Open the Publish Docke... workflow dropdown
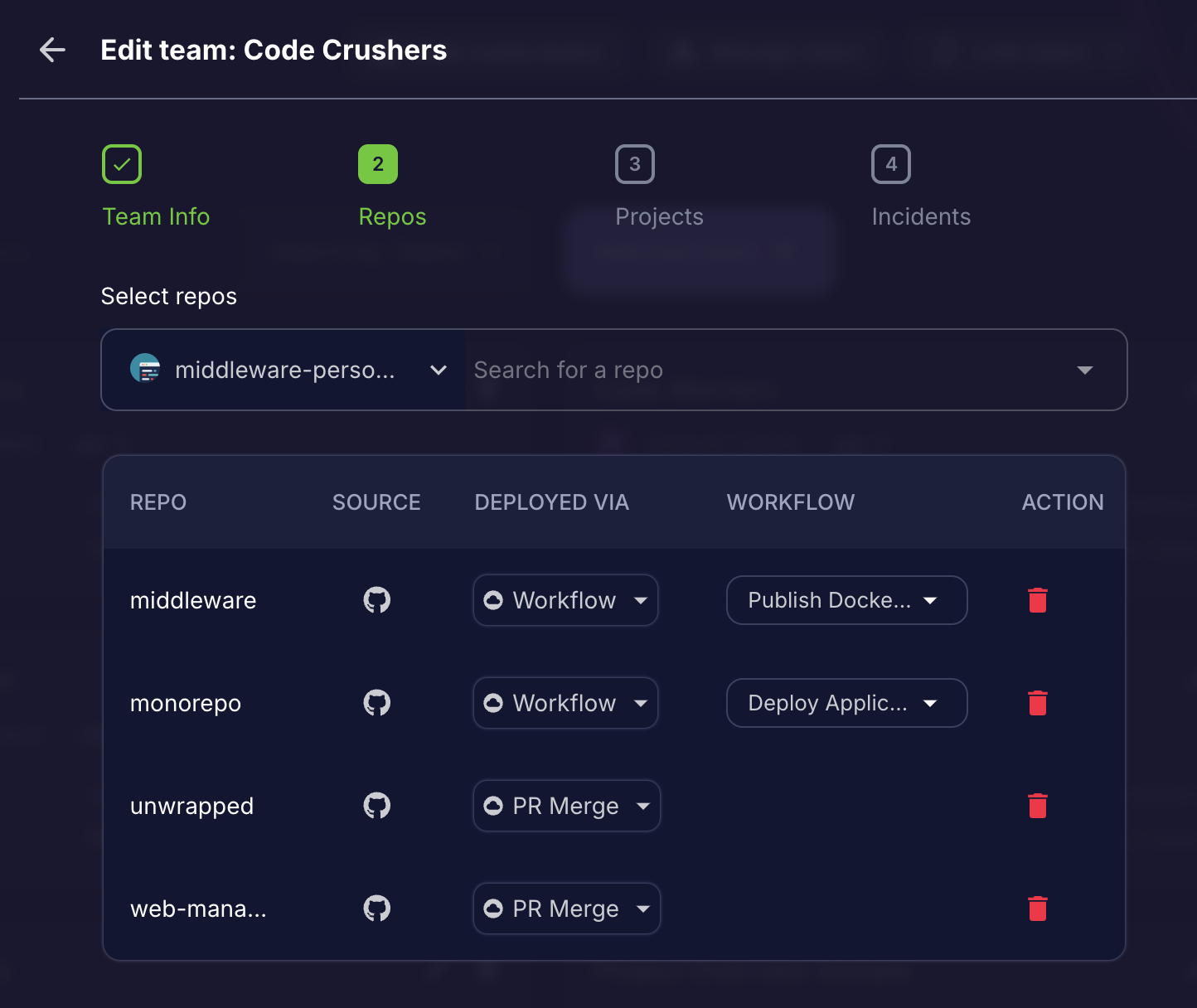 pyautogui.click(x=846, y=600)
